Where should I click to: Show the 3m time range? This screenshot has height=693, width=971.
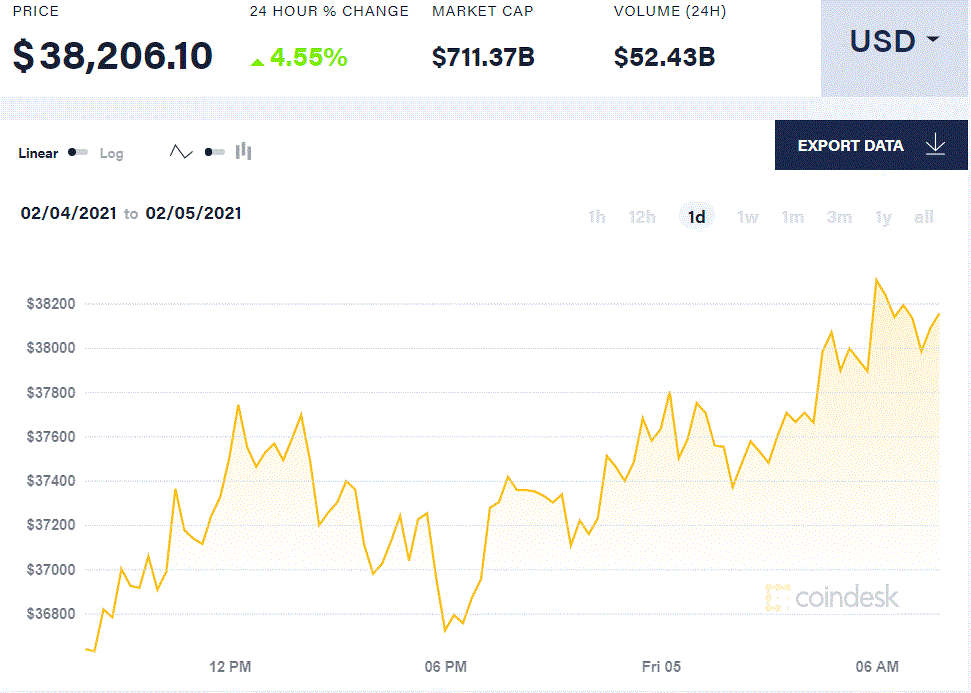(x=839, y=217)
